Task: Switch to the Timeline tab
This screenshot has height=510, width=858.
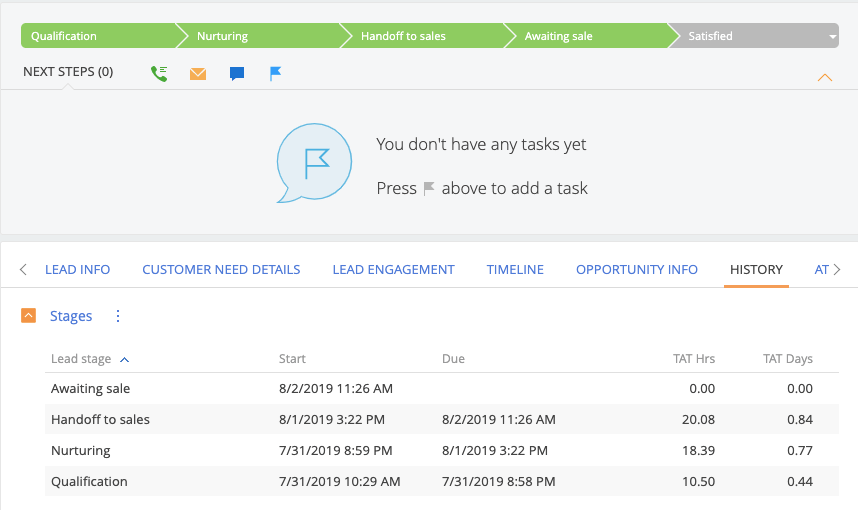Action: (515, 269)
